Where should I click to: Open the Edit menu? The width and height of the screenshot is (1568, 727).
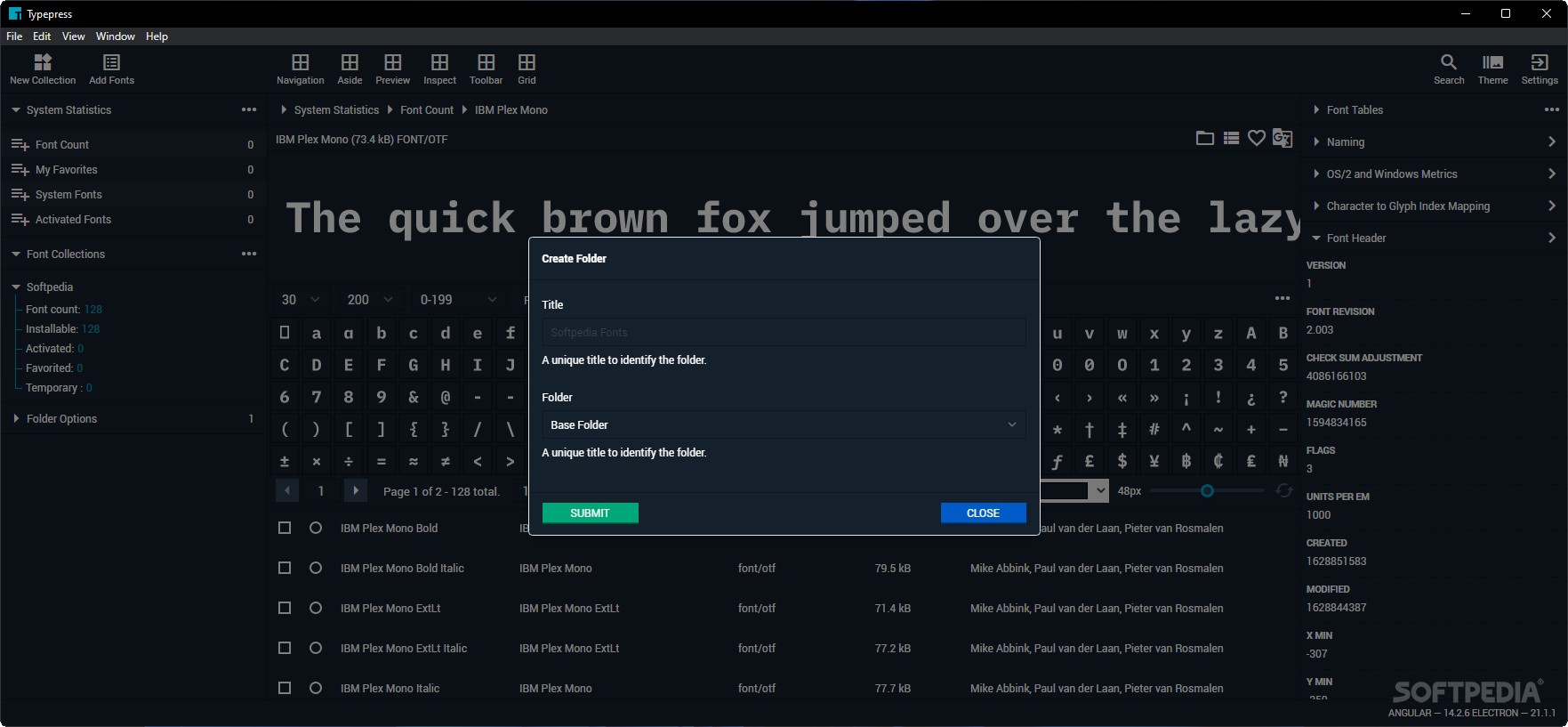tap(42, 36)
